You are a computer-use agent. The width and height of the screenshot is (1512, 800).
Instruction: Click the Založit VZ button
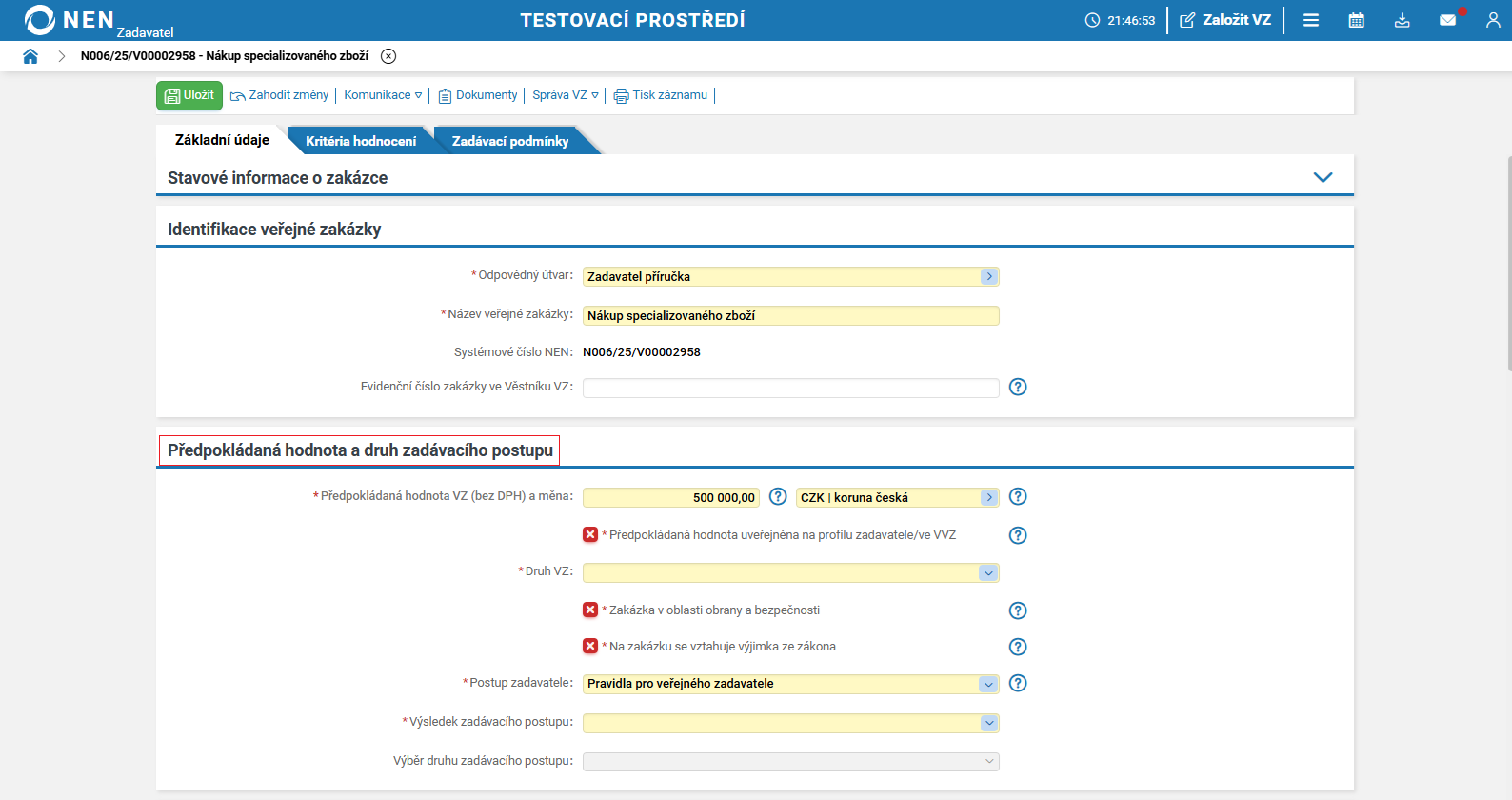[x=1225, y=20]
